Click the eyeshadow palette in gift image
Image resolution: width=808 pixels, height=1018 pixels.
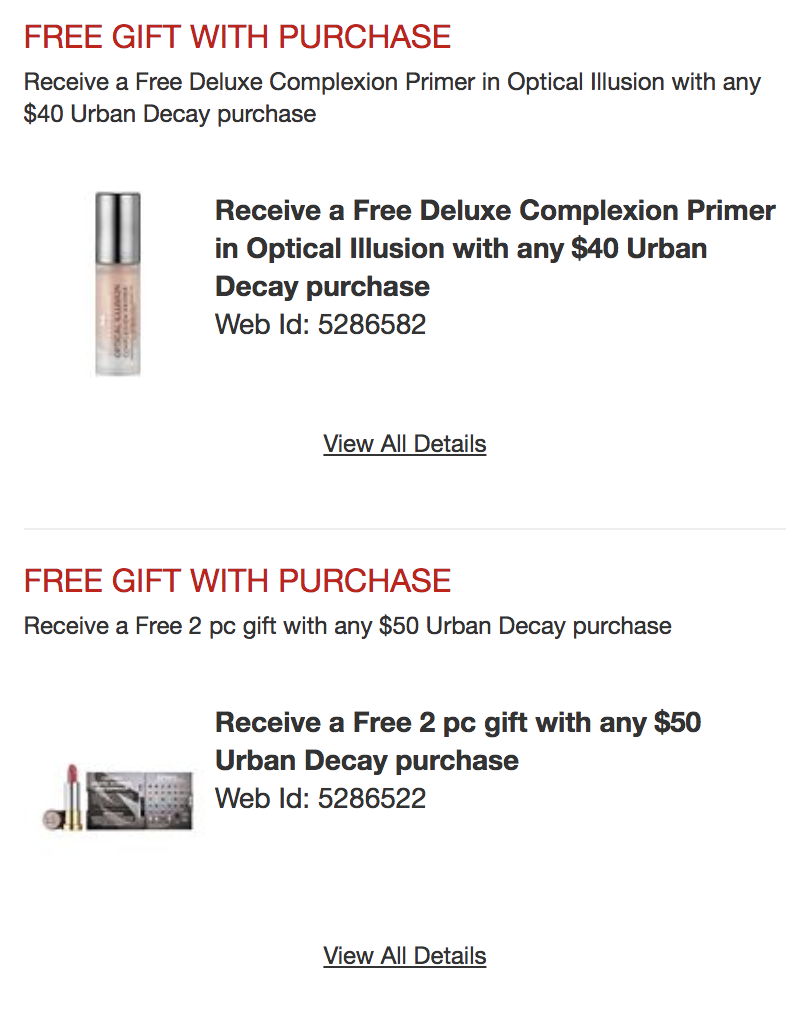(x=140, y=801)
